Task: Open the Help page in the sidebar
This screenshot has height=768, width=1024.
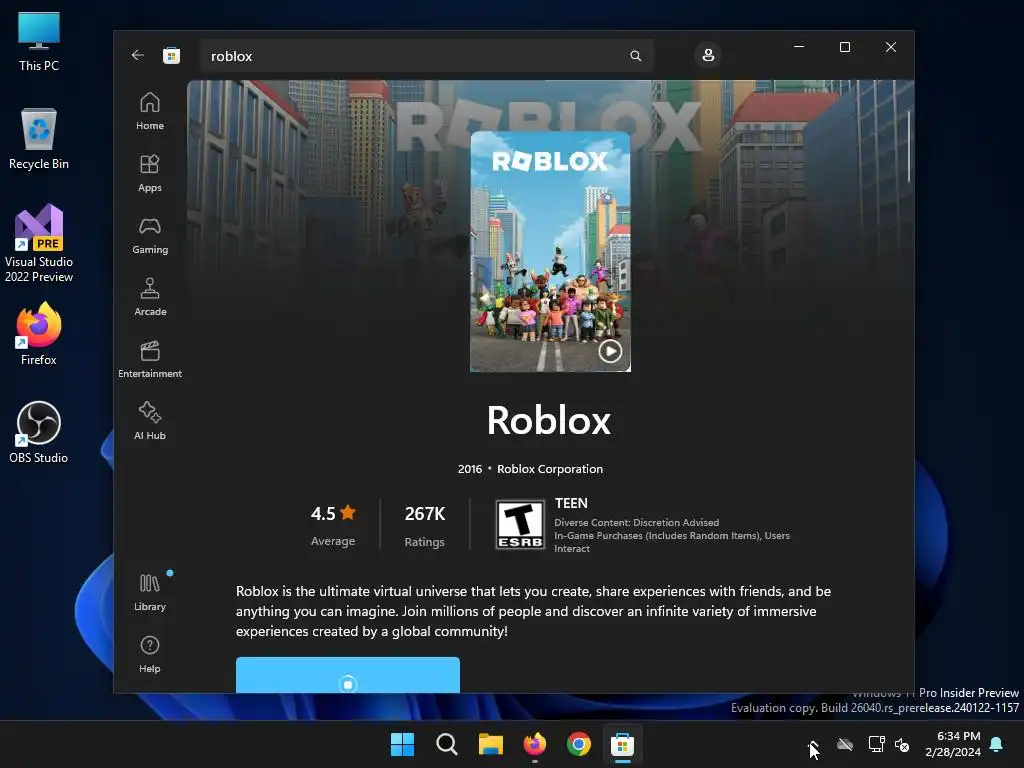Action: (150, 654)
